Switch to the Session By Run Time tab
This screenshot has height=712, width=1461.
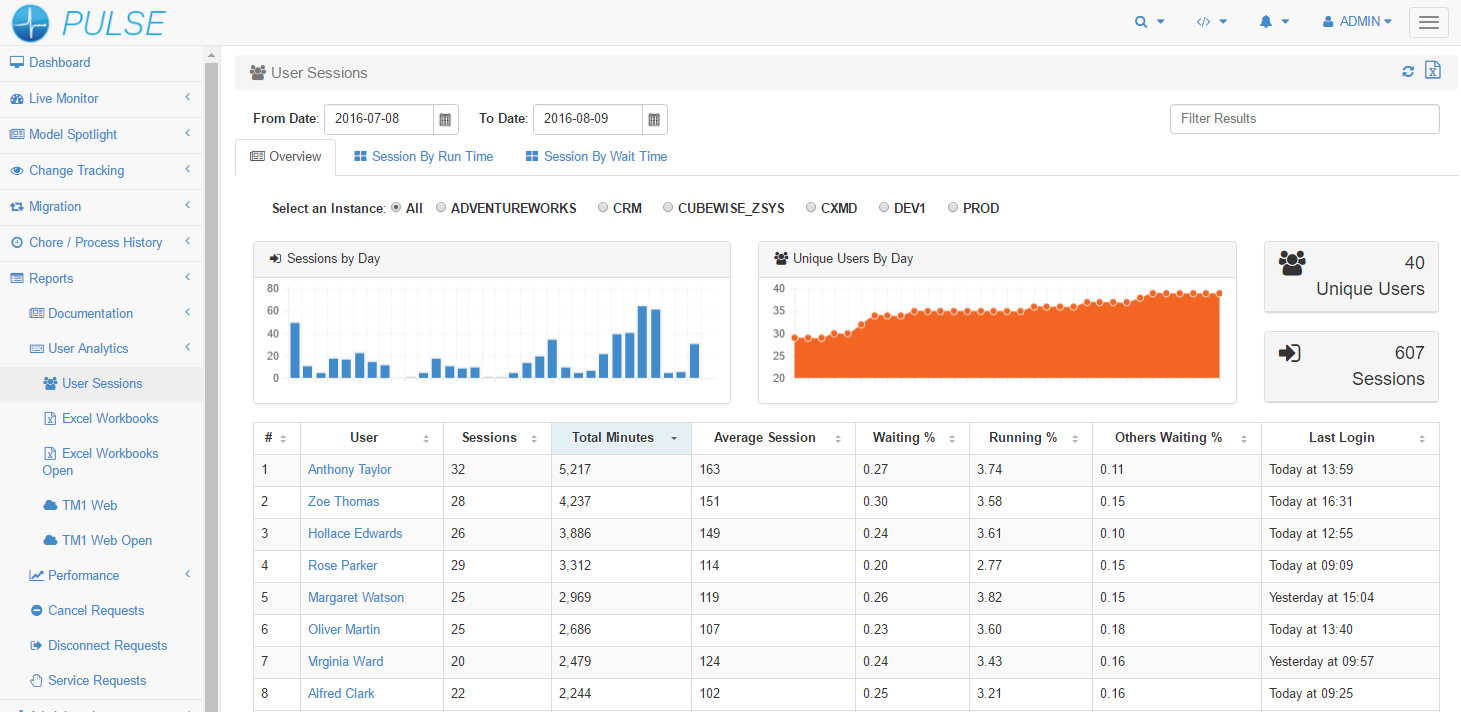coord(422,156)
